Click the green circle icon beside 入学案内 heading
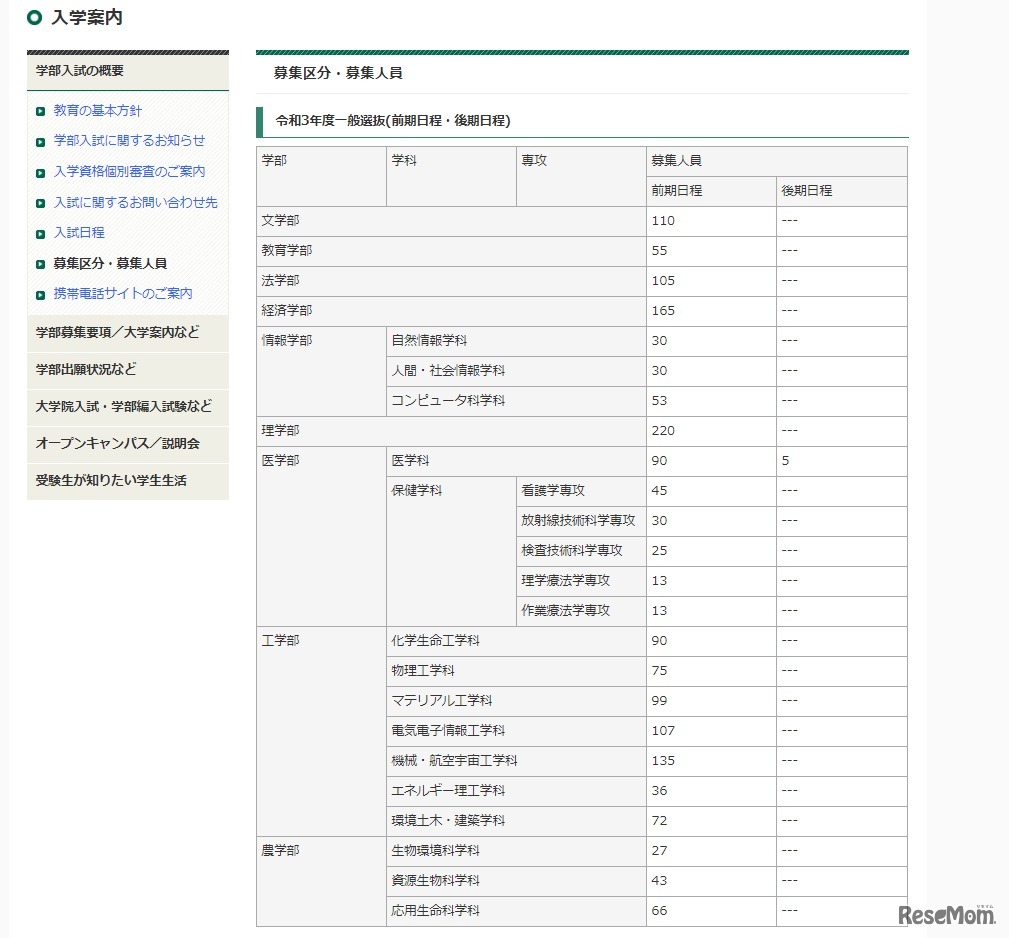This screenshot has width=1009, height=938. coord(33,17)
